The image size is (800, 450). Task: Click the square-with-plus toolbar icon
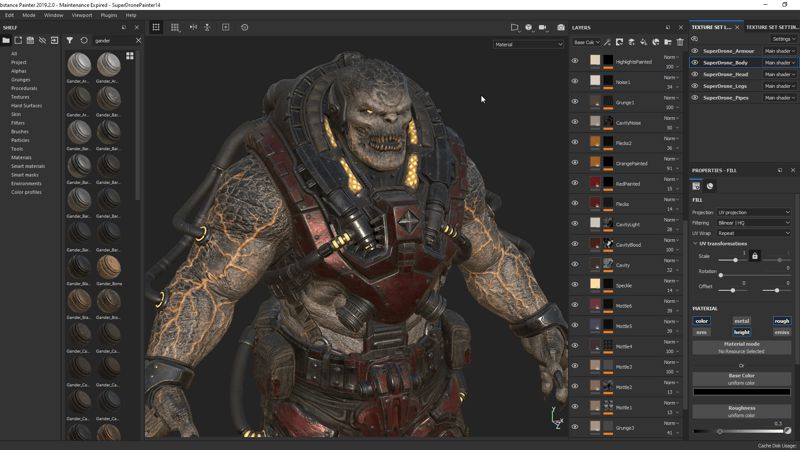coord(226,27)
